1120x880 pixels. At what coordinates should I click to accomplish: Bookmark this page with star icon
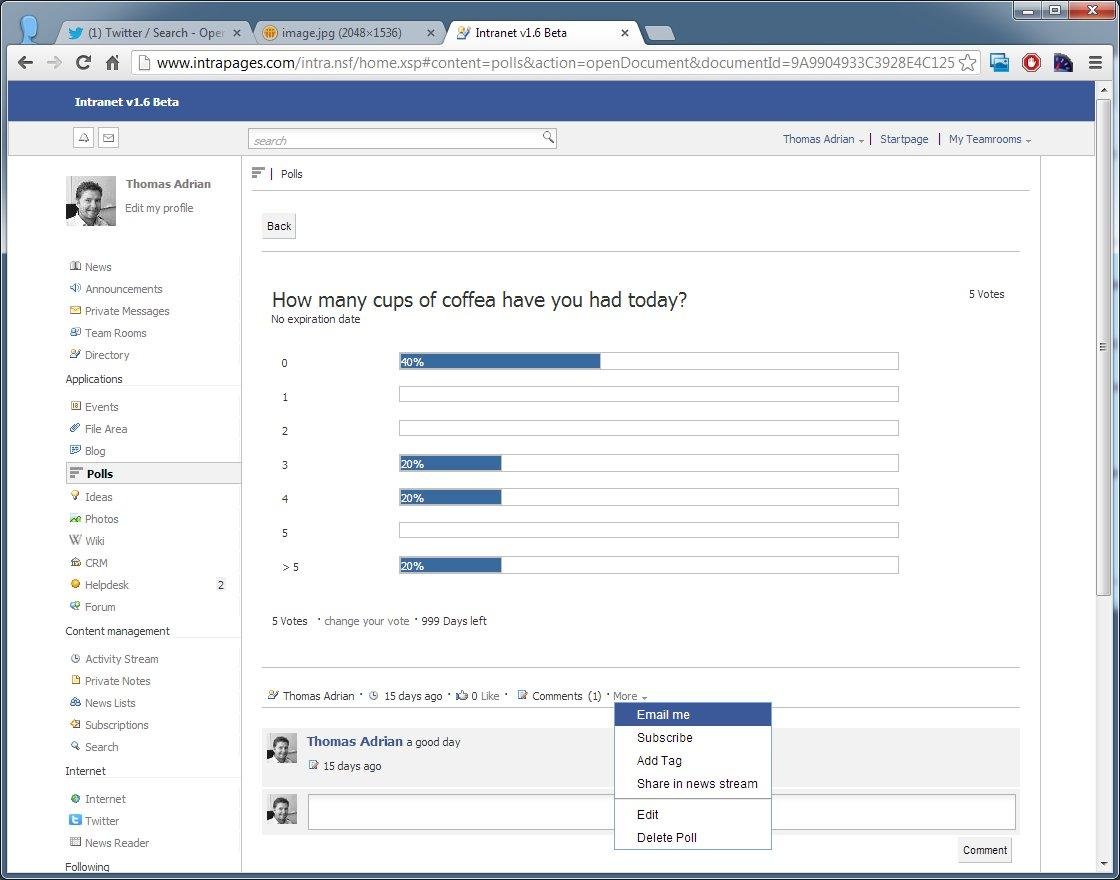(967, 62)
